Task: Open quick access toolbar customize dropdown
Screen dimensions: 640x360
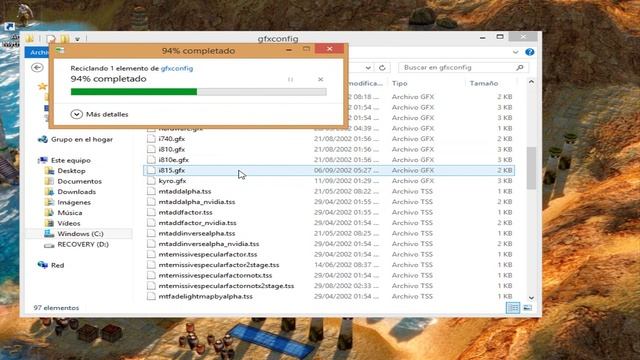Action: [x=77, y=39]
